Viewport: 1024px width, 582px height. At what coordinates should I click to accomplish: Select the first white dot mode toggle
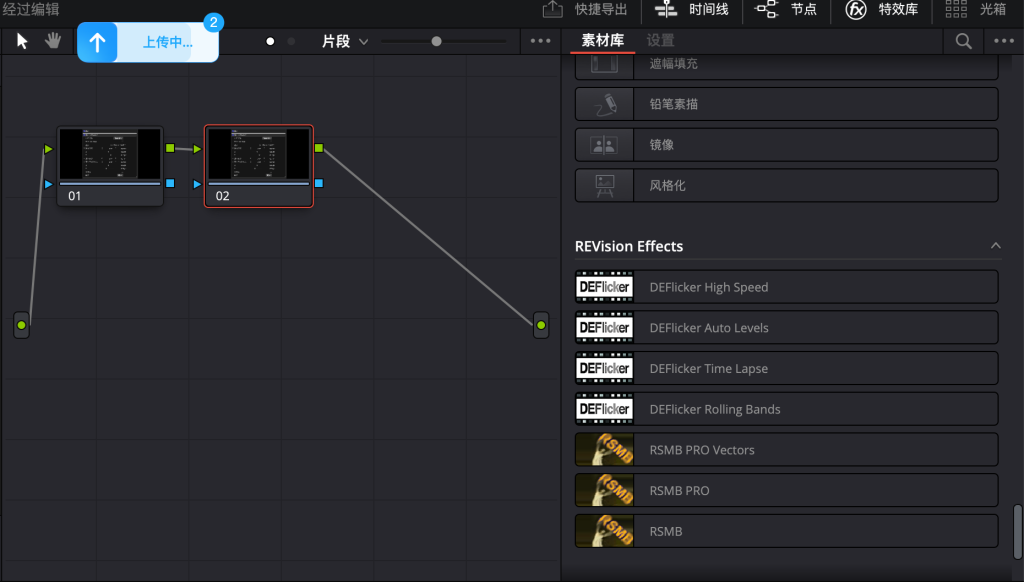pos(270,42)
